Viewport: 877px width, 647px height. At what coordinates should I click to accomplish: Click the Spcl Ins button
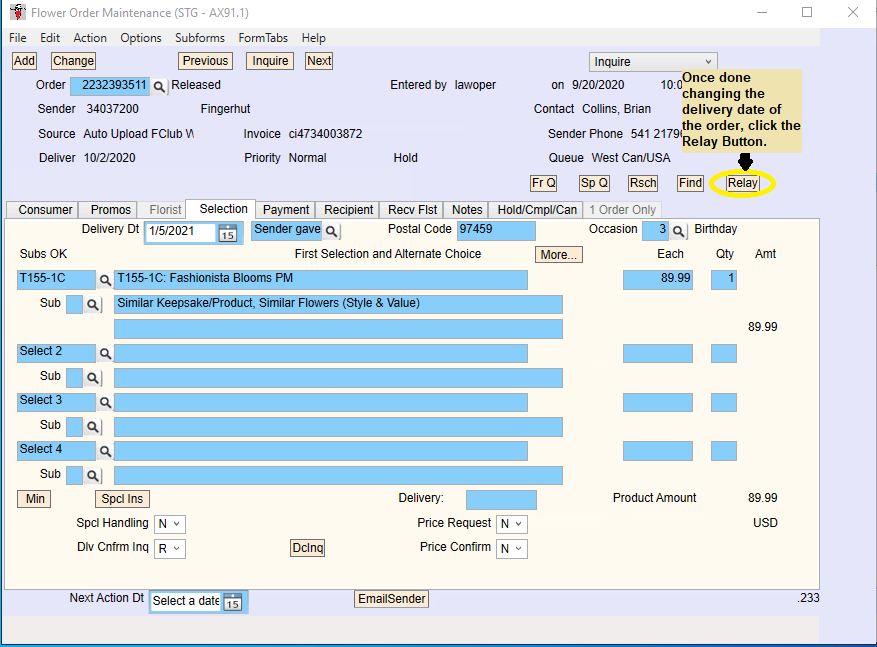[x=122, y=499]
